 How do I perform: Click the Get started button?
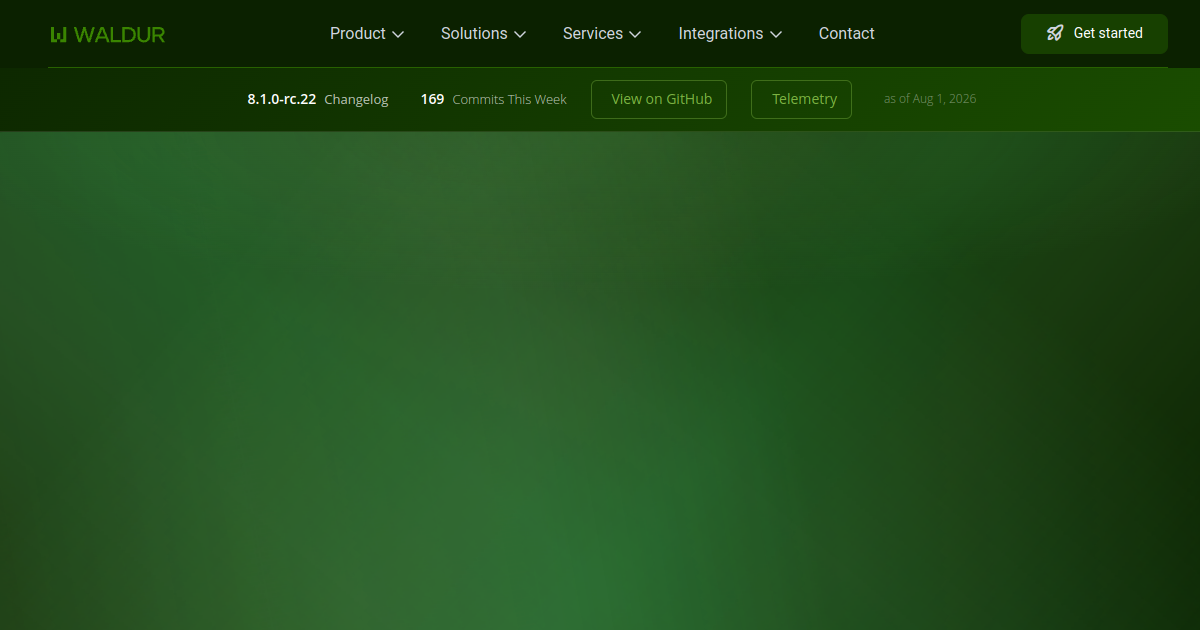coord(1094,34)
